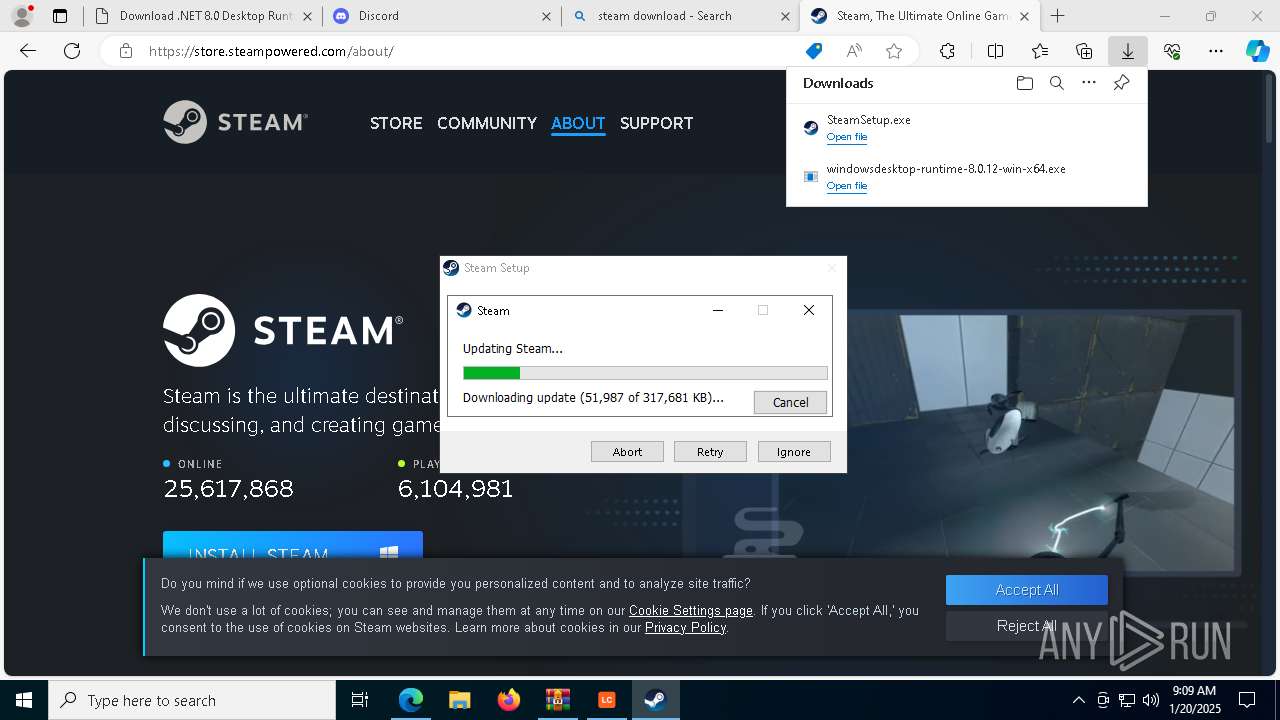Open the STORE menu on Steam
Viewport: 1280px width, 720px height.
[x=396, y=123]
